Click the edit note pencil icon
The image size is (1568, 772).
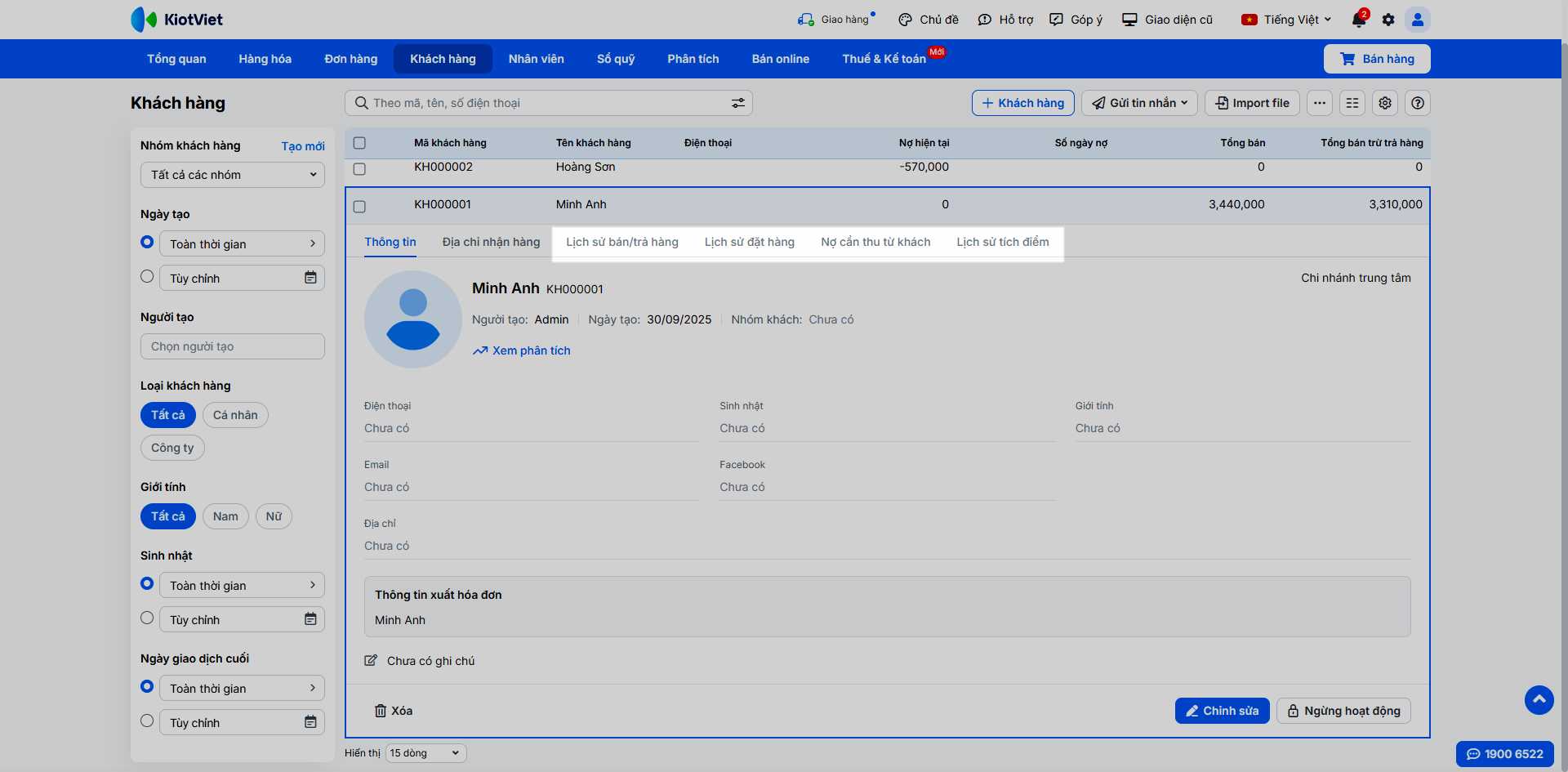(371, 661)
